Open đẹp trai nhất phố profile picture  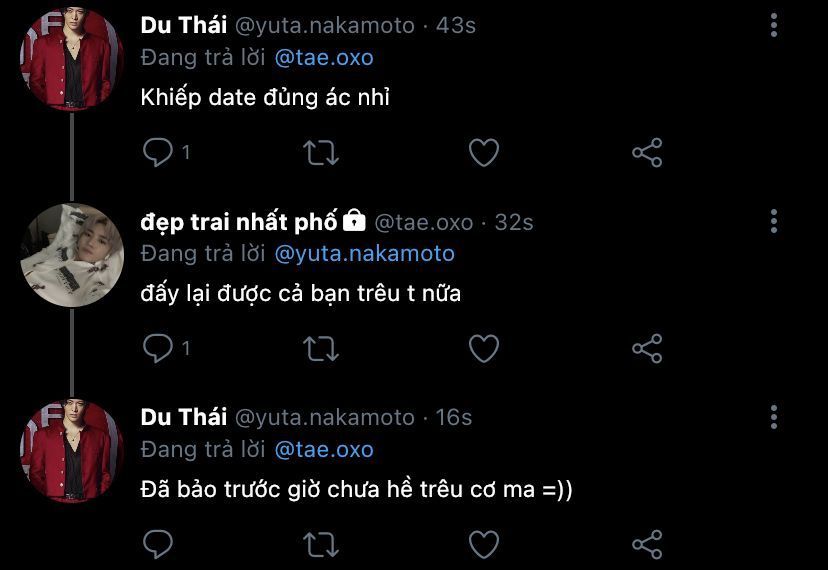71,254
